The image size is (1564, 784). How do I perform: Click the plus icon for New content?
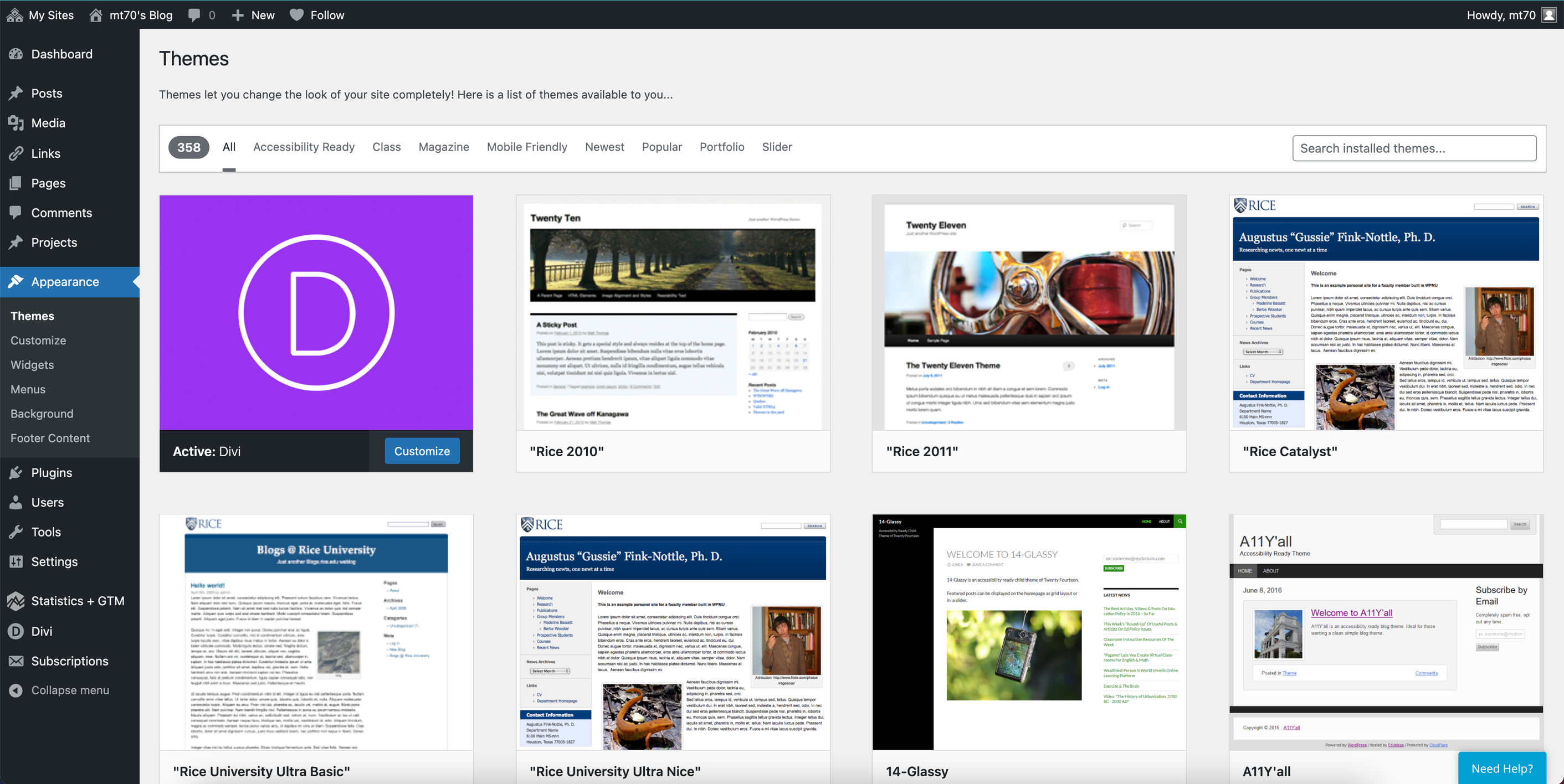click(x=237, y=15)
